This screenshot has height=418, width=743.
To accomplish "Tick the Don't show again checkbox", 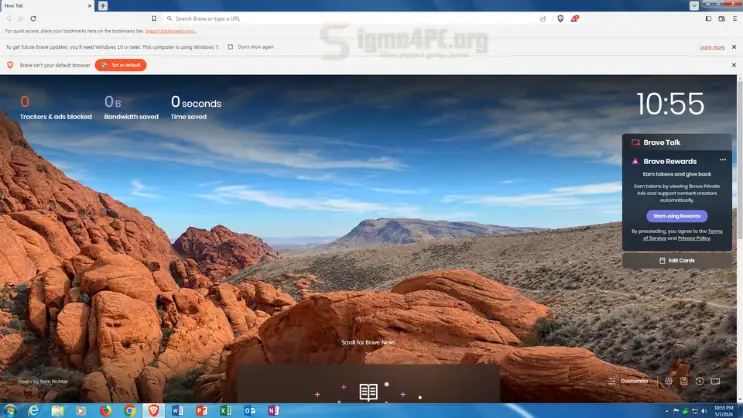I will [x=230, y=47].
